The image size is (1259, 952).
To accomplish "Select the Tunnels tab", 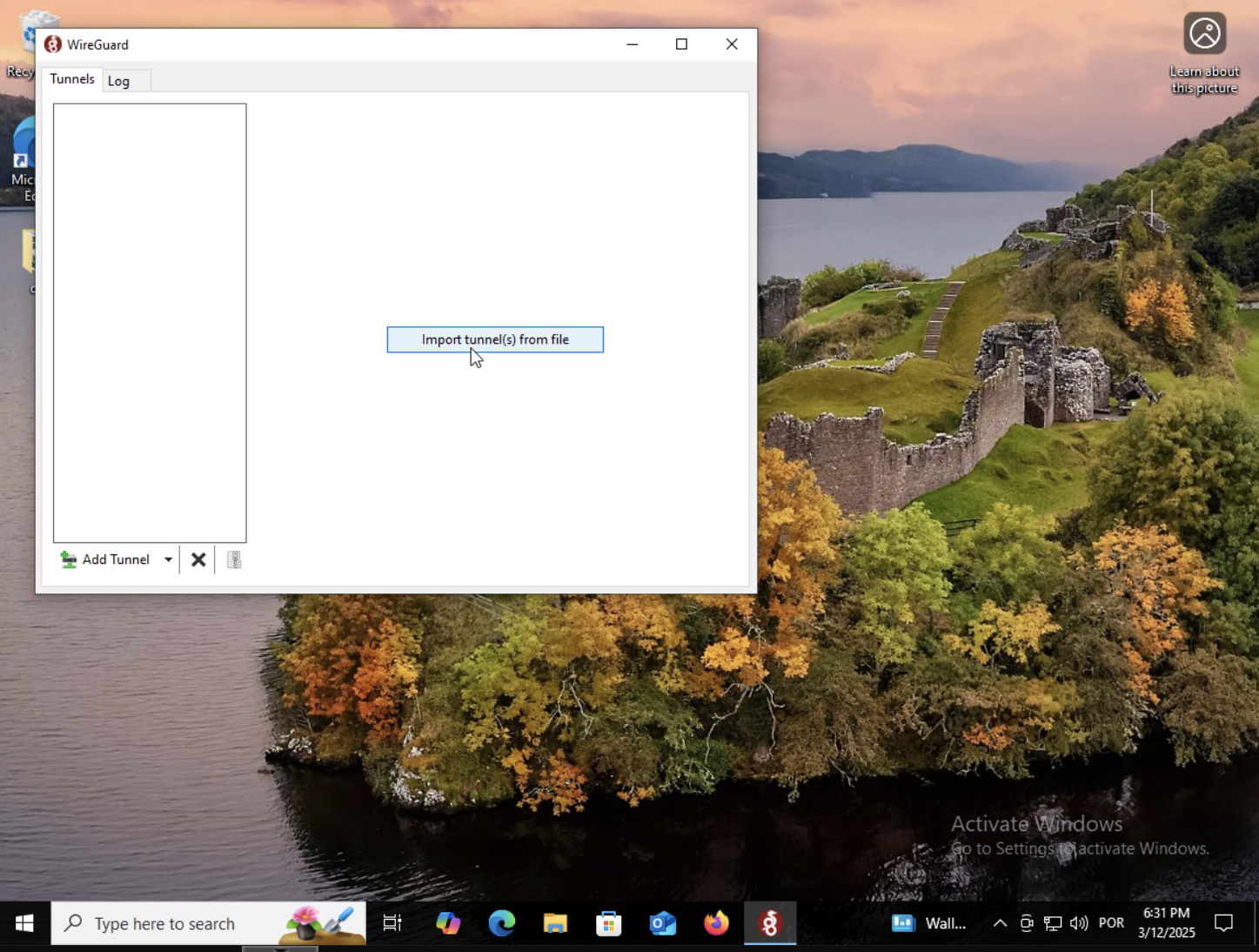I will 72,79.
